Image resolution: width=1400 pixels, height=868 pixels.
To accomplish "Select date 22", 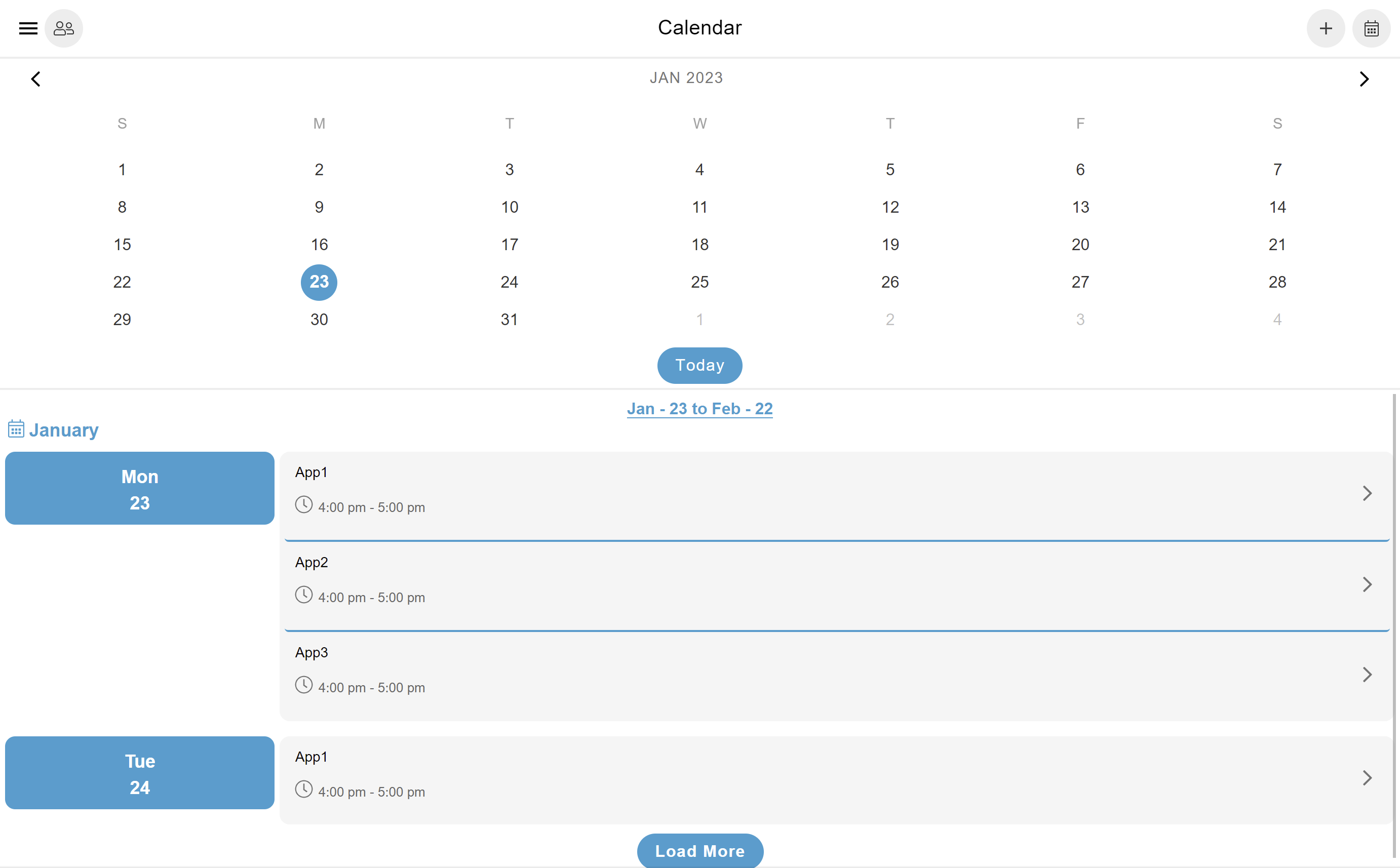I will point(122,282).
